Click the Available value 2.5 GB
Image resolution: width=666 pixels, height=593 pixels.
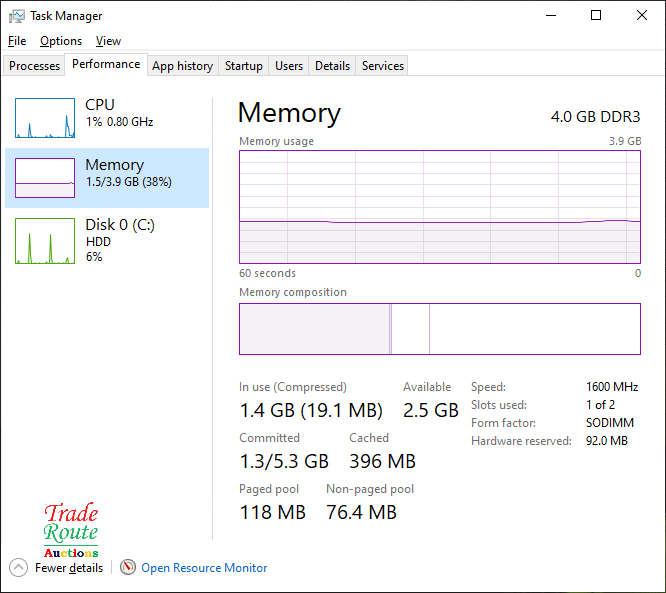point(431,410)
